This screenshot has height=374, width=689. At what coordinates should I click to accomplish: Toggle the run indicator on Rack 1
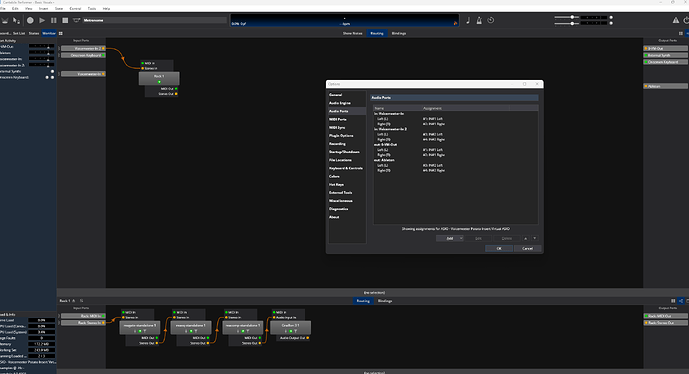[x=159, y=82]
